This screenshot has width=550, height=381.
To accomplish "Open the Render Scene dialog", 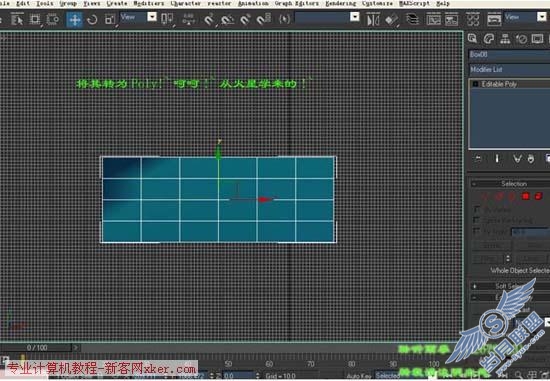I will (x=494, y=19).
